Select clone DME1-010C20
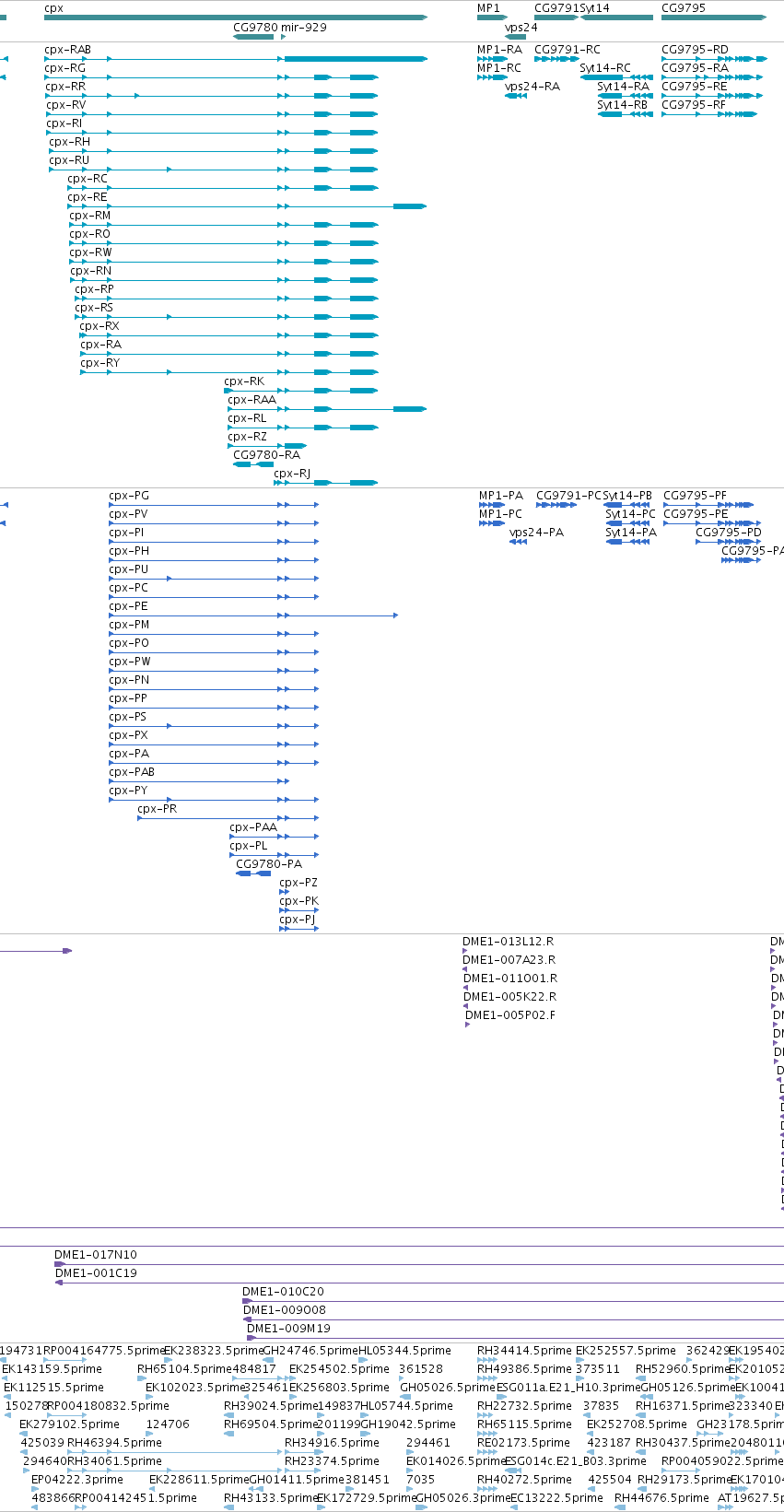Image resolution: width=784 pixels, height=1512 pixels. pos(283,1292)
